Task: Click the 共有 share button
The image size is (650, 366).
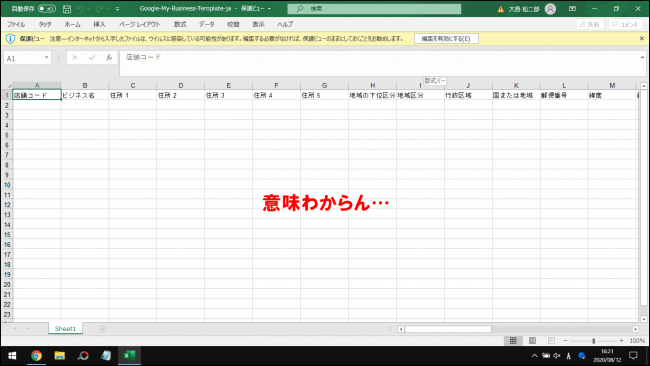Action: (x=590, y=24)
